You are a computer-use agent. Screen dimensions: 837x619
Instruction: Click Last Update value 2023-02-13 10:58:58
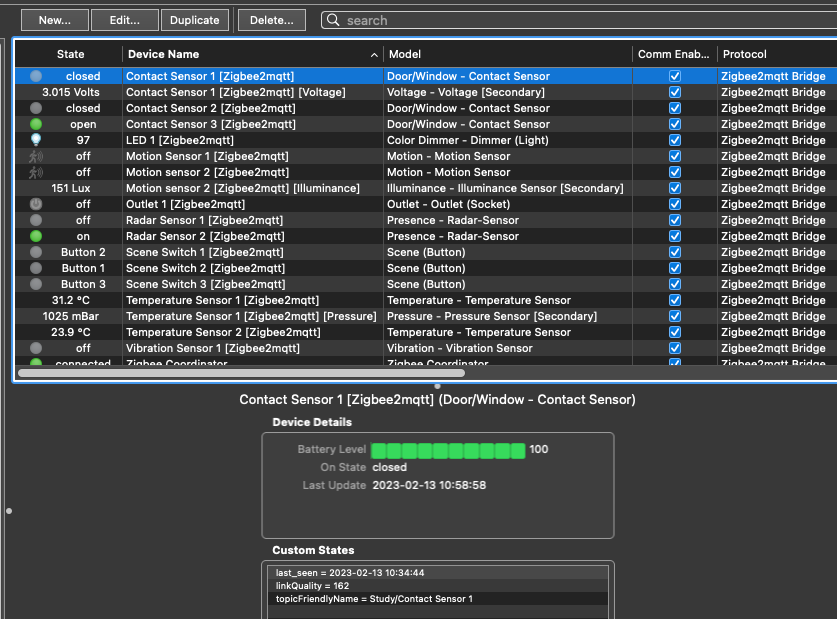point(429,485)
